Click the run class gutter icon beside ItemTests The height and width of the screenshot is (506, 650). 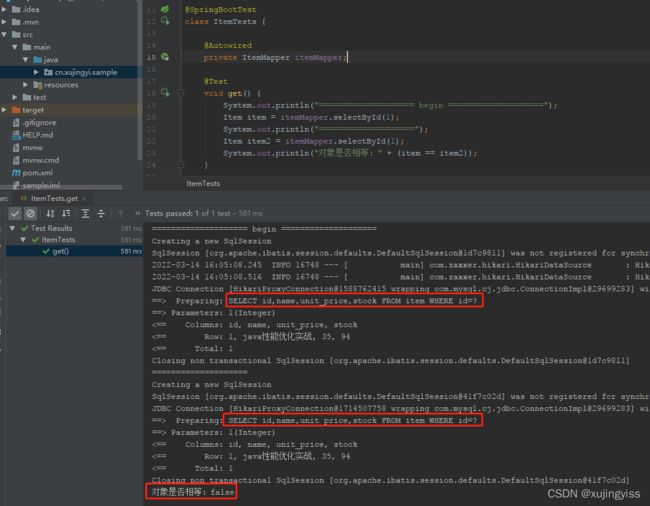165,20
